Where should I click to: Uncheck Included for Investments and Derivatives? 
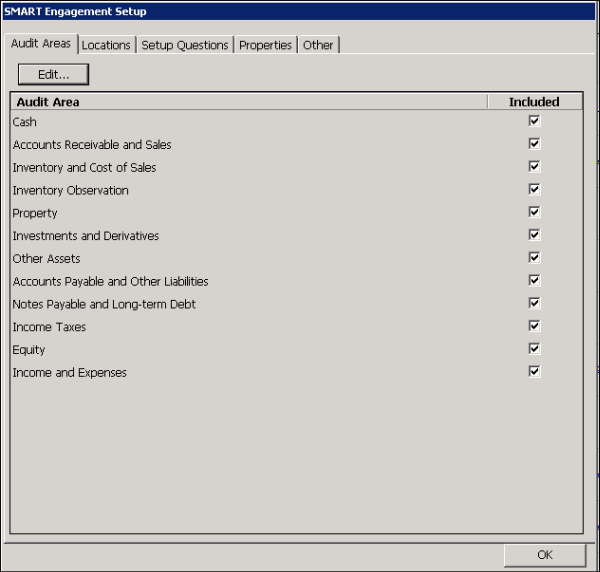(x=534, y=235)
